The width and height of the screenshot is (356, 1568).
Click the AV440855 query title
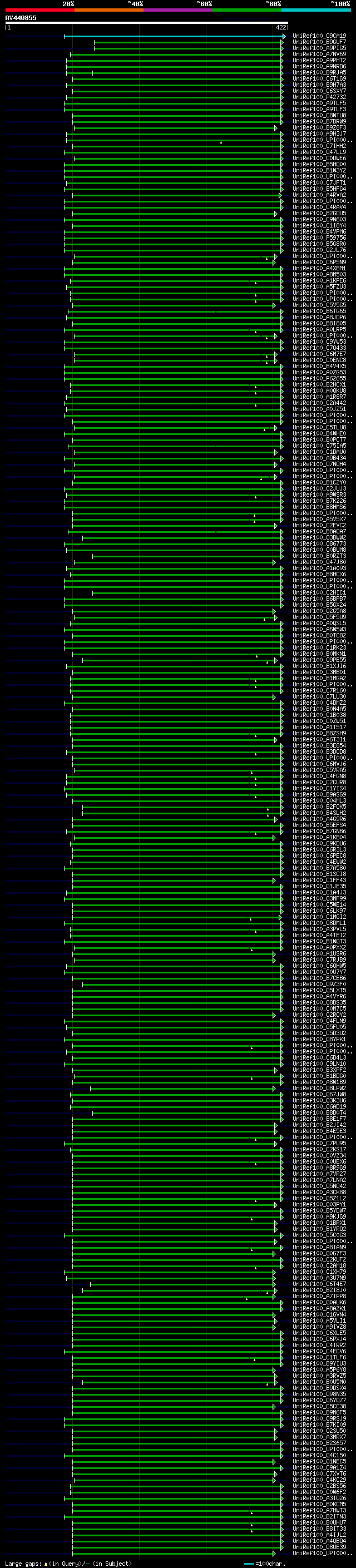click(21, 18)
